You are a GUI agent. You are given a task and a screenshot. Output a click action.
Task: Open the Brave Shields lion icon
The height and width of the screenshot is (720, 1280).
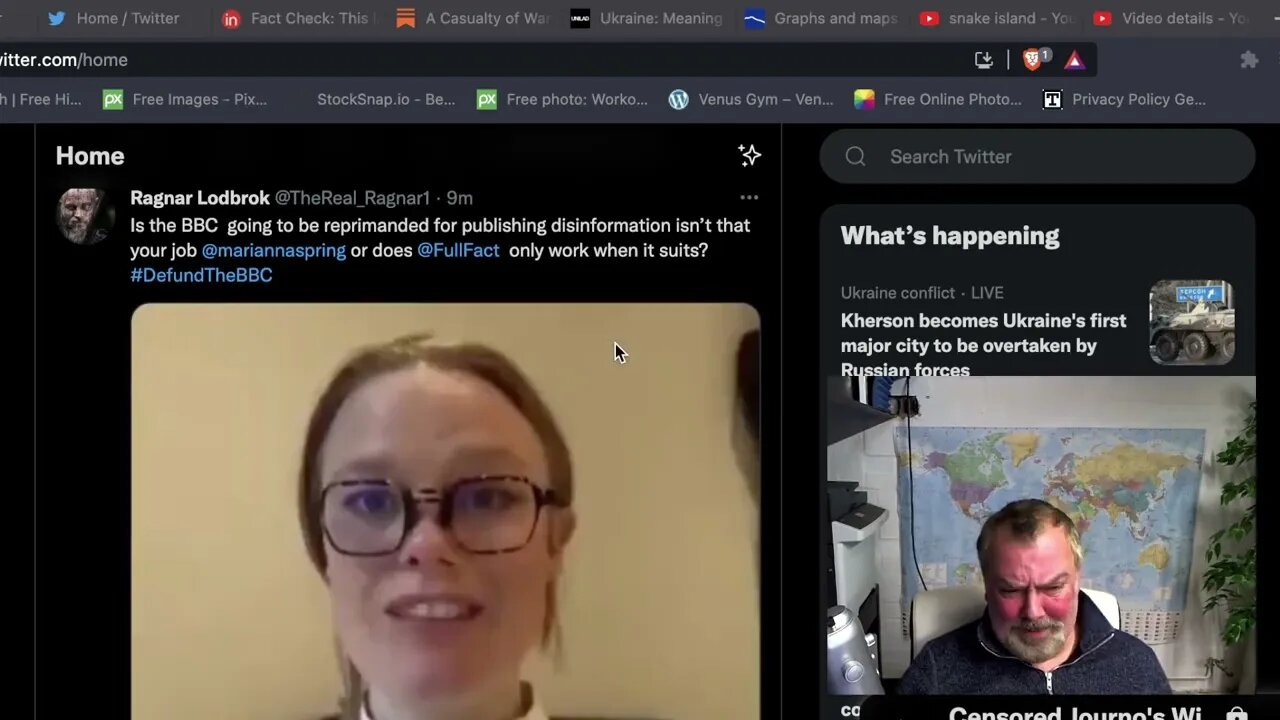(x=1034, y=60)
